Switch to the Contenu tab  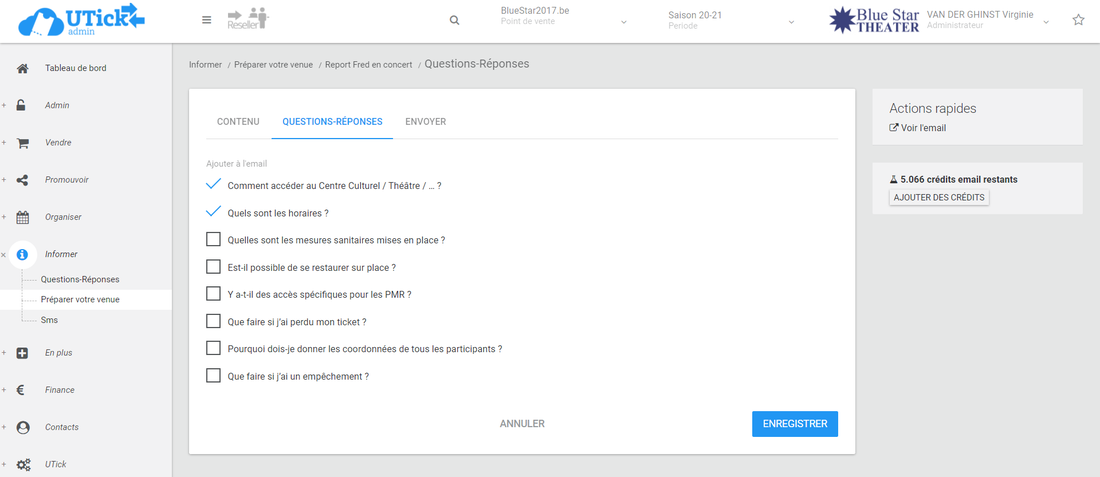click(x=238, y=122)
